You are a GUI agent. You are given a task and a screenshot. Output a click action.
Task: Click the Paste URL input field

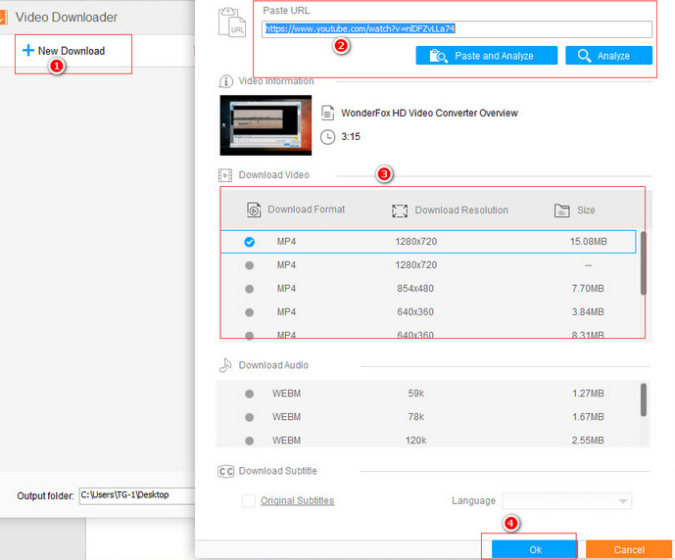click(x=457, y=29)
